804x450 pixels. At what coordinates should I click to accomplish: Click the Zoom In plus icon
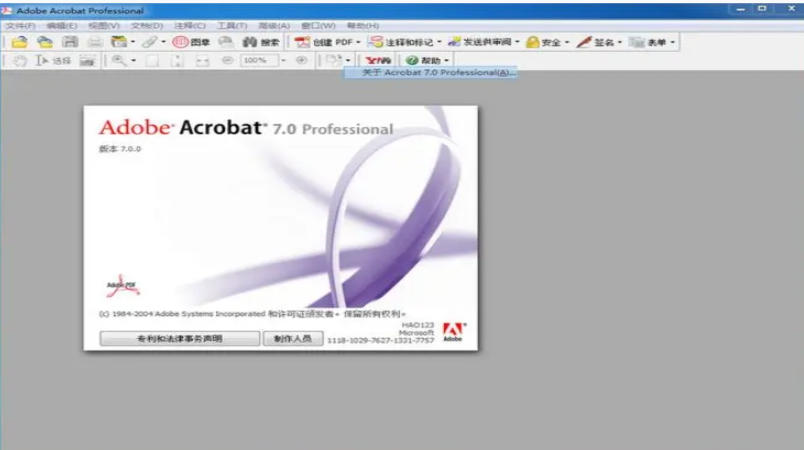(x=302, y=60)
